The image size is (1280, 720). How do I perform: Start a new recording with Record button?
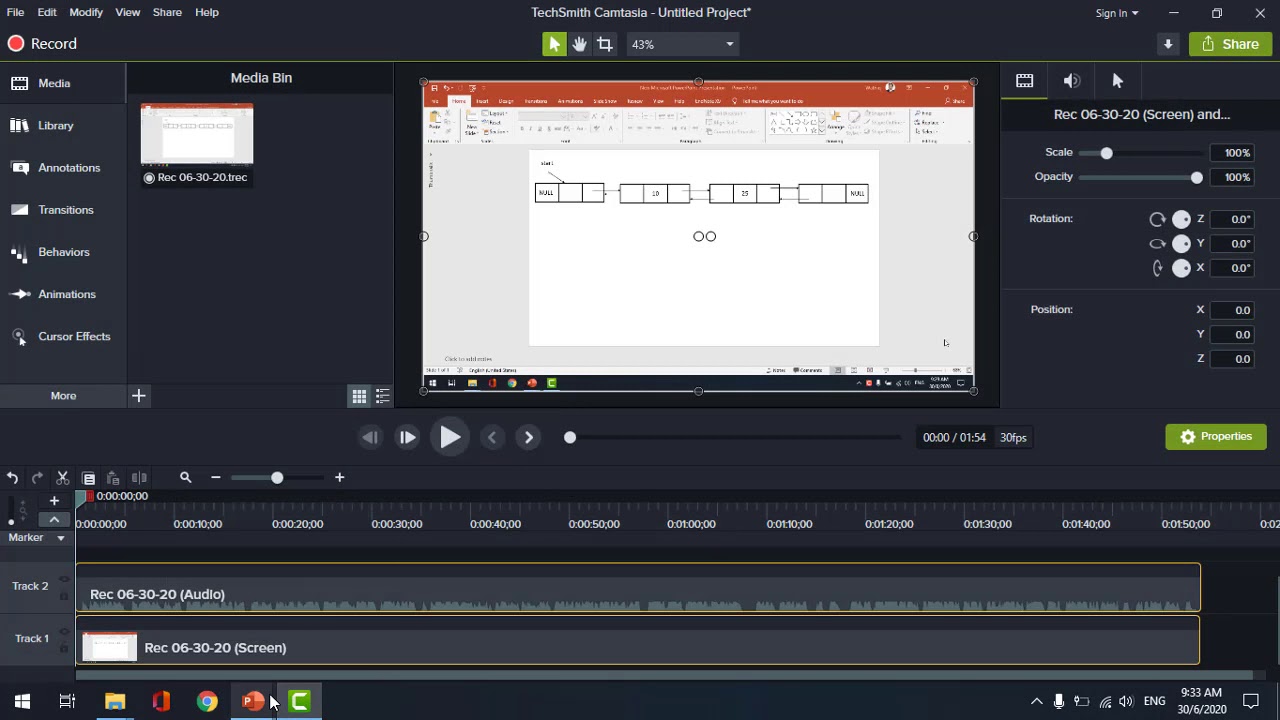pyautogui.click(x=42, y=44)
